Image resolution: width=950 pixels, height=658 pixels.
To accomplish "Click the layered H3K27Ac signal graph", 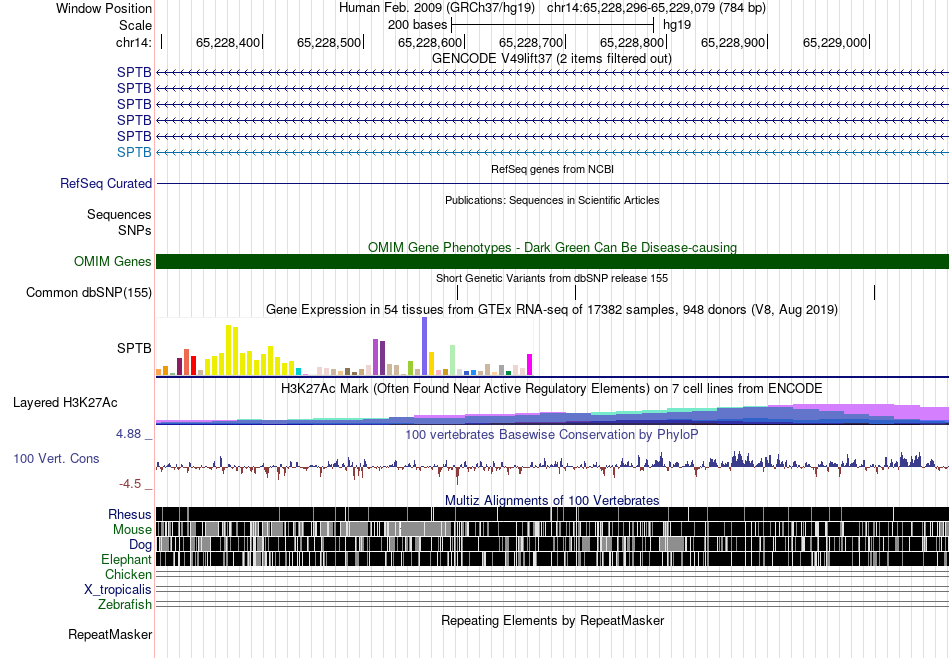I will (552, 414).
